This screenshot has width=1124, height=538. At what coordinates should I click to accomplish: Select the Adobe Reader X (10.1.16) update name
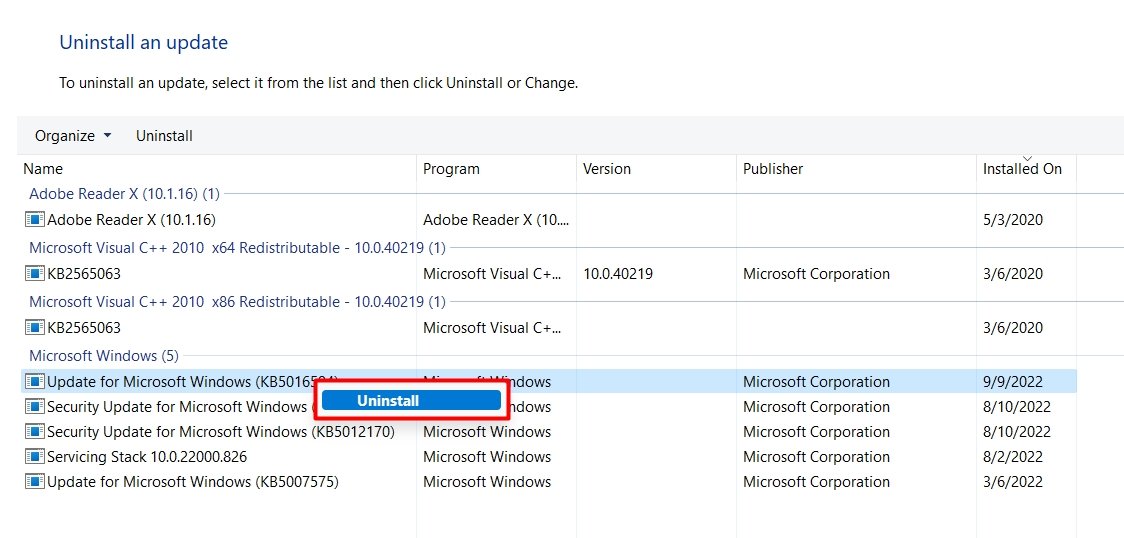[131, 219]
